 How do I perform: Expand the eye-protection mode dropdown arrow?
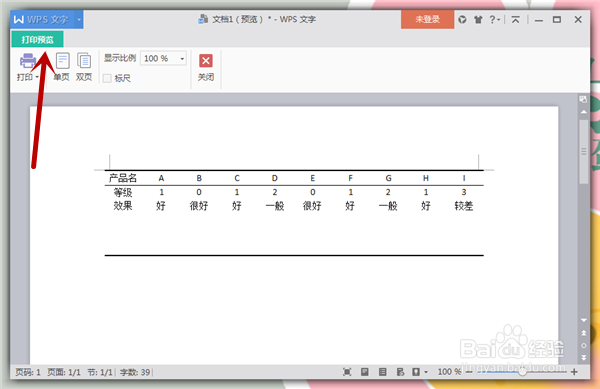pyautogui.click(x=426, y=372)
